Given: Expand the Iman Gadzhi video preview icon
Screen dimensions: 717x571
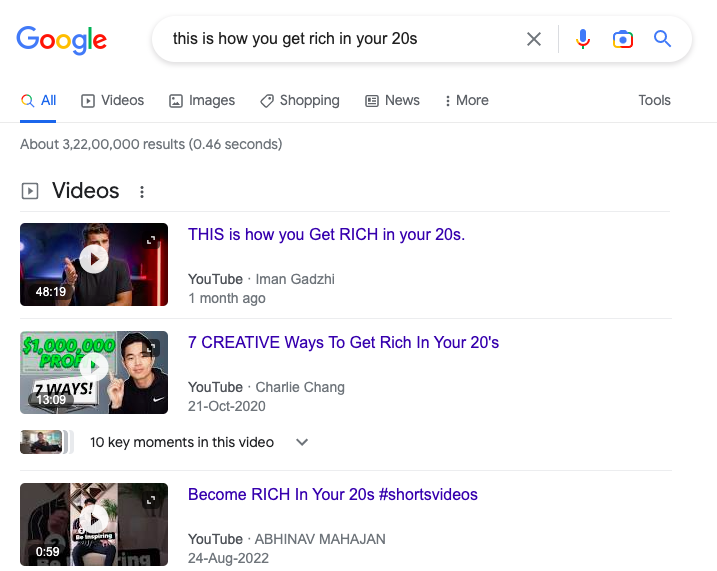Looking at the screenshot, I should tap(151, 240).
